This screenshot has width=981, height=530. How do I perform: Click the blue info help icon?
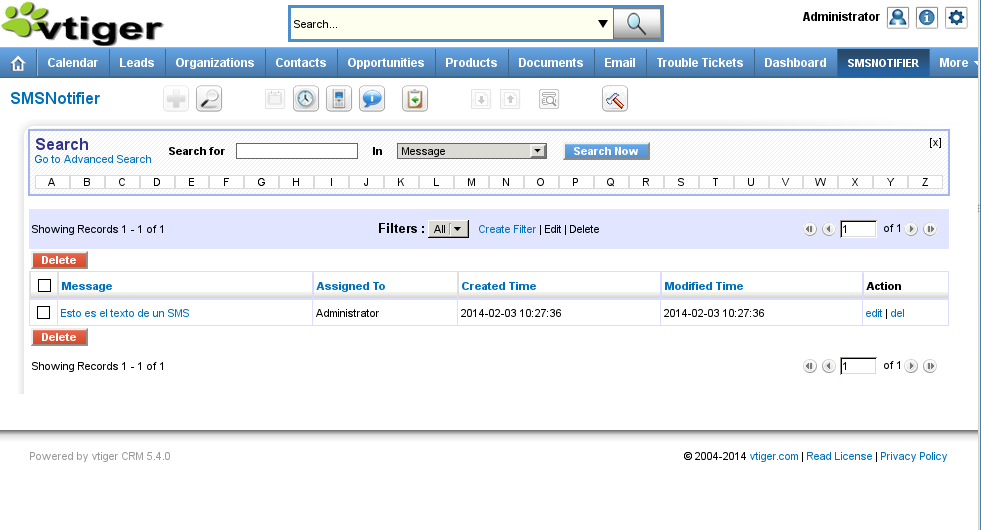[927, 17]
